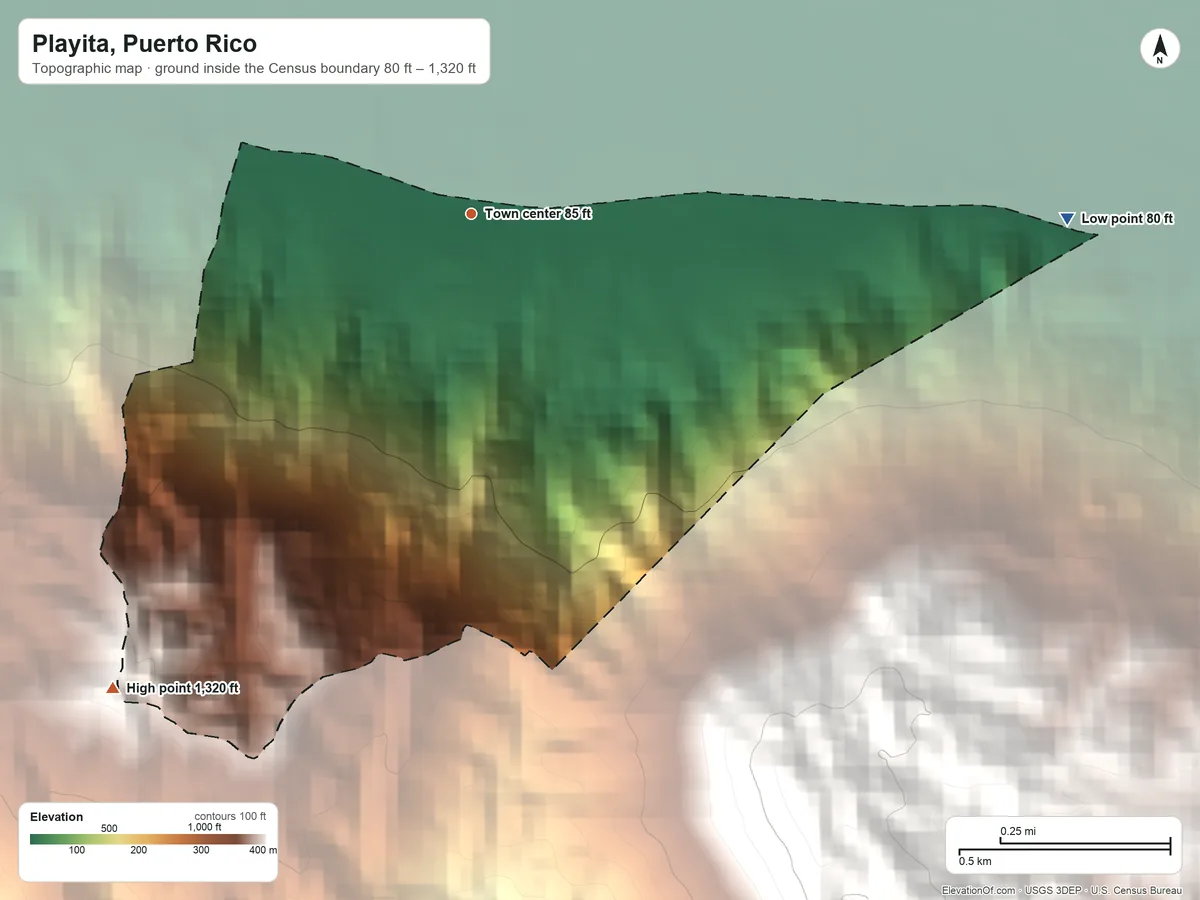Click the '1,000 ft' legend tick label
This screenshot has width=1200, height=900.
point(205,828)
